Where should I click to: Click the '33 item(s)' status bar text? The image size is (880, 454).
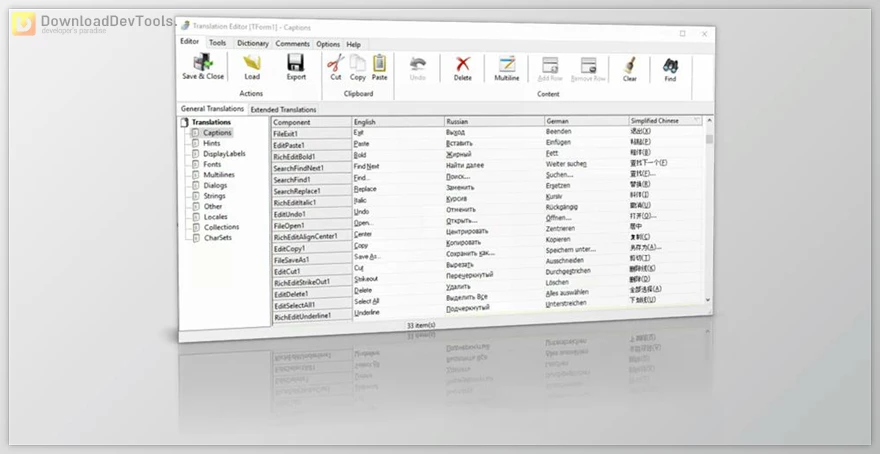[x=421, y=325]
